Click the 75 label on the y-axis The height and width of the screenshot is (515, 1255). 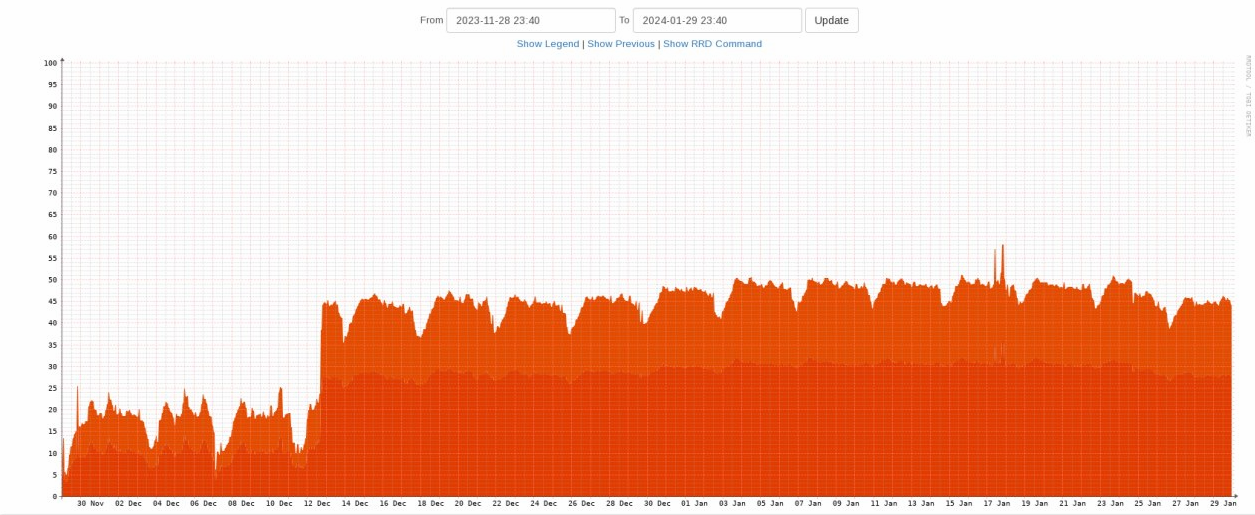click(x=52, y=171)
